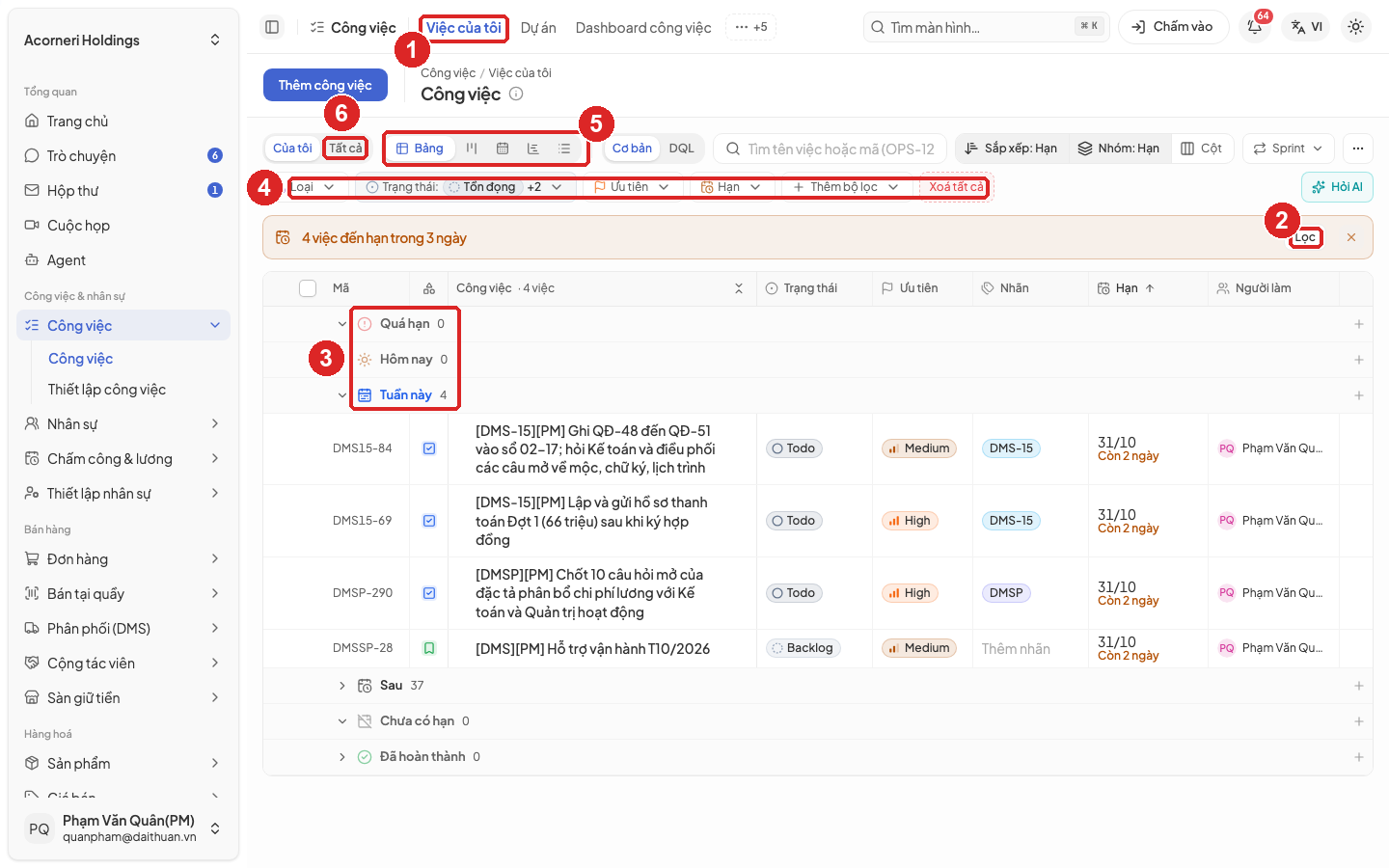Screen dimensions: 1389x868
Task: Click the Hỏi AI button
Action: pos(1337,187)
